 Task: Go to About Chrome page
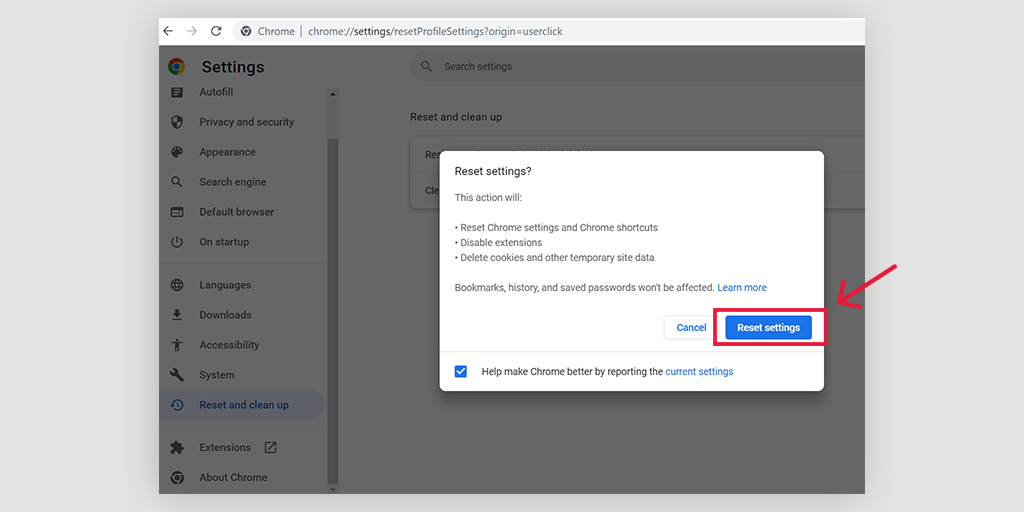coord(233,478)
